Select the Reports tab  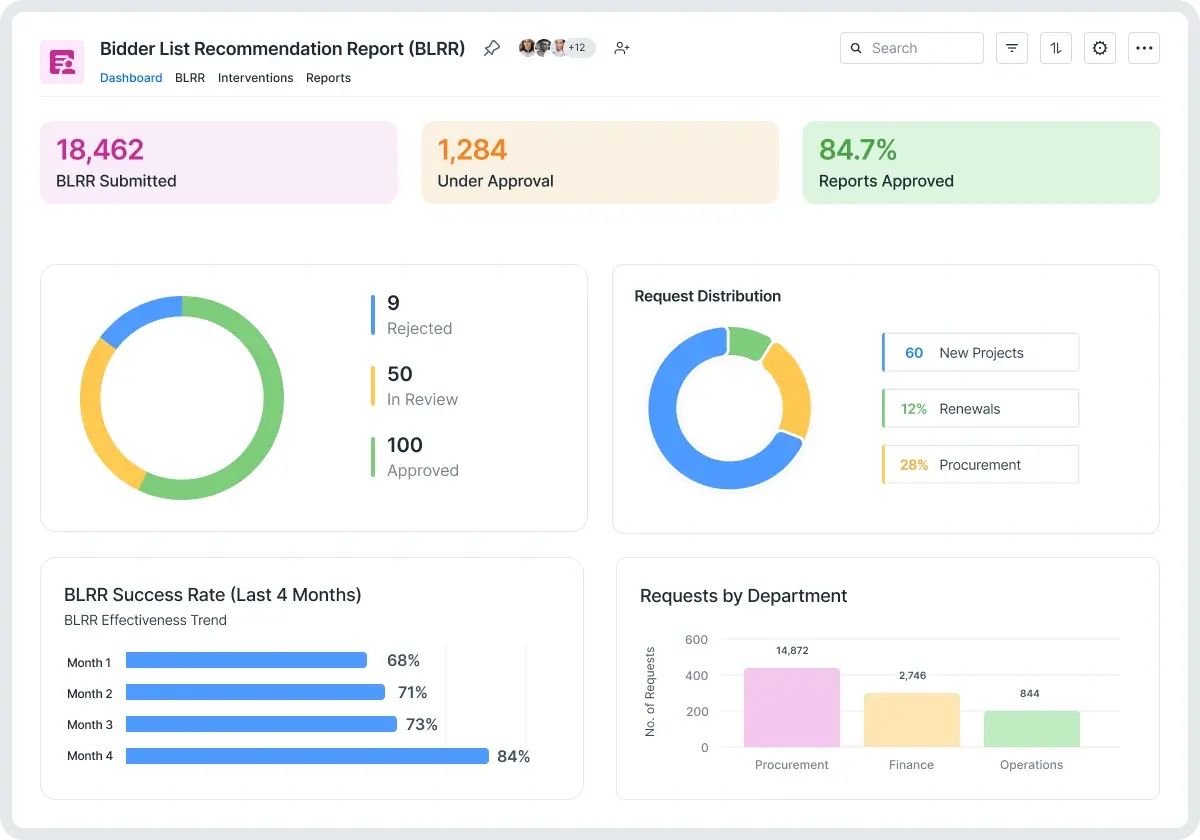point(328,78)
